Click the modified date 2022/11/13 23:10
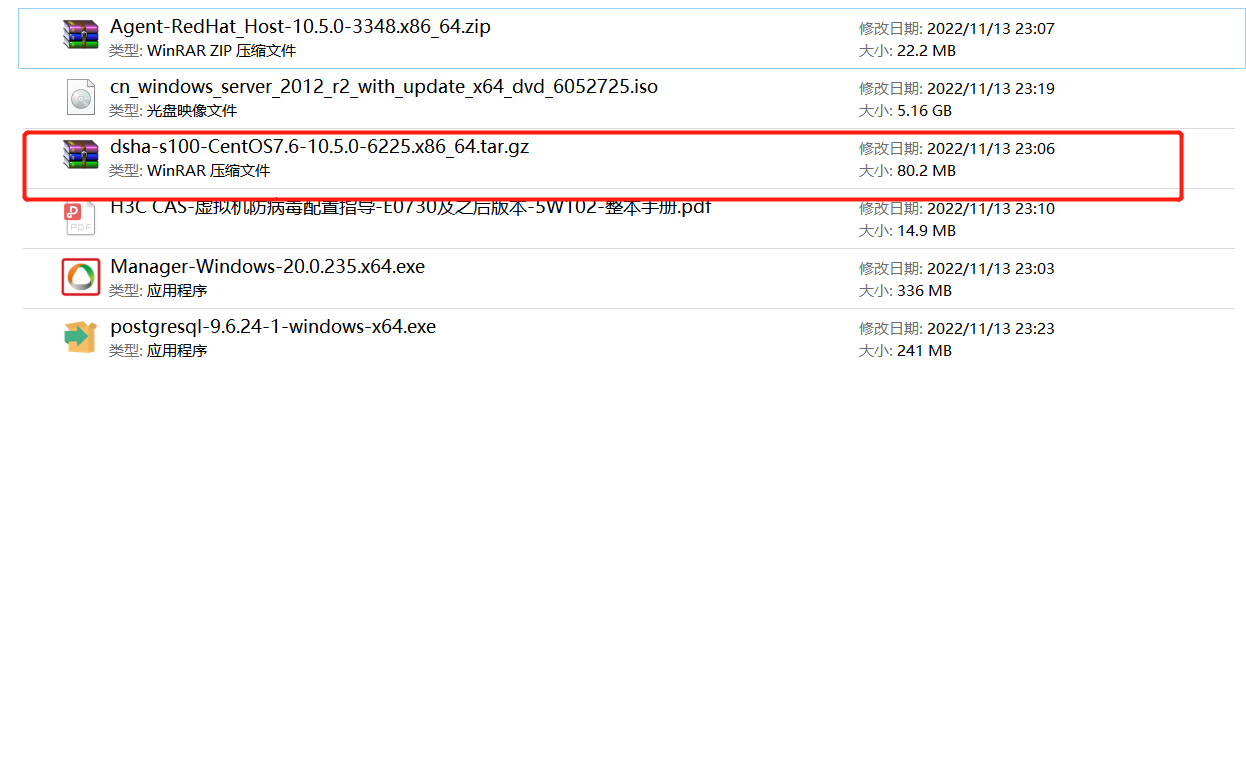1246x769 pixels. [991, 209]
